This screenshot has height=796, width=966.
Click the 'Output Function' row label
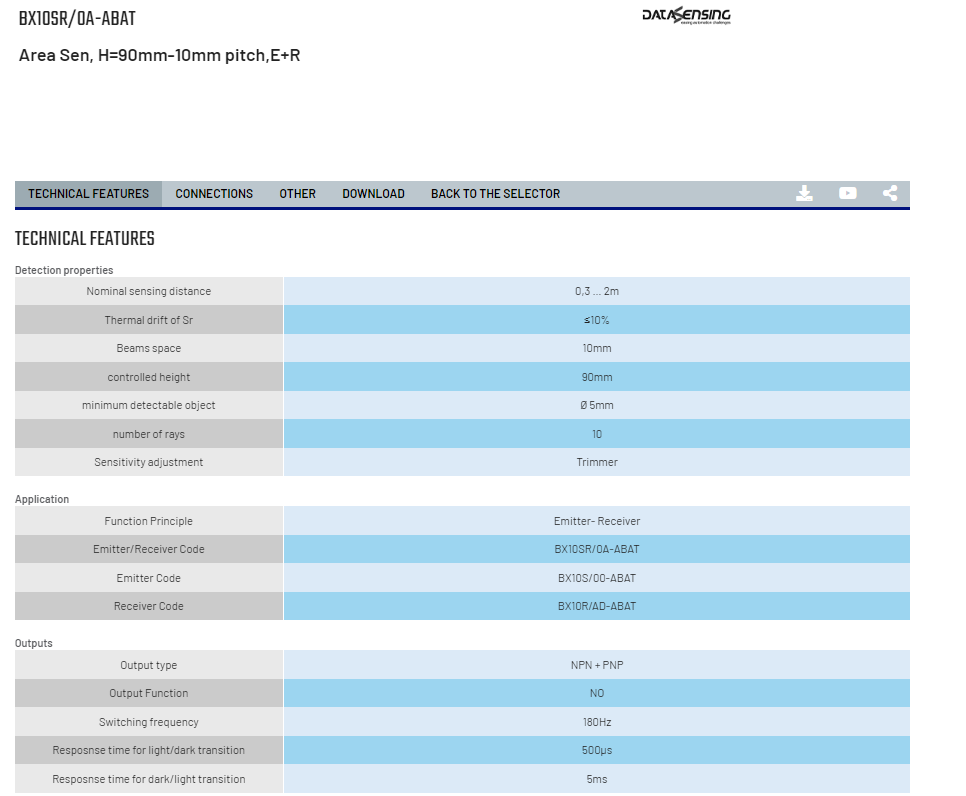tap(148, 694)
